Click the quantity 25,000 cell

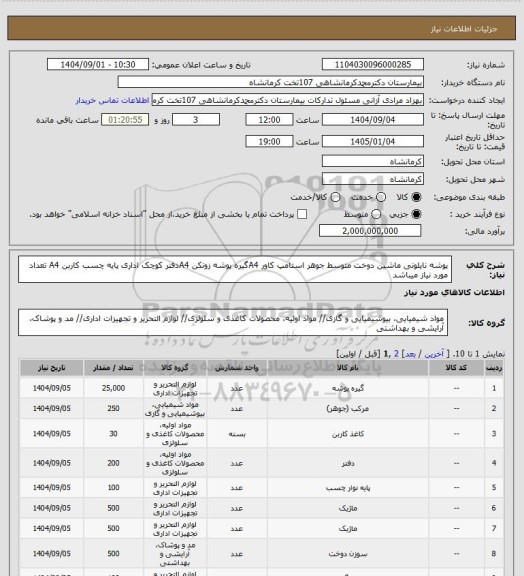pos(113,388)
